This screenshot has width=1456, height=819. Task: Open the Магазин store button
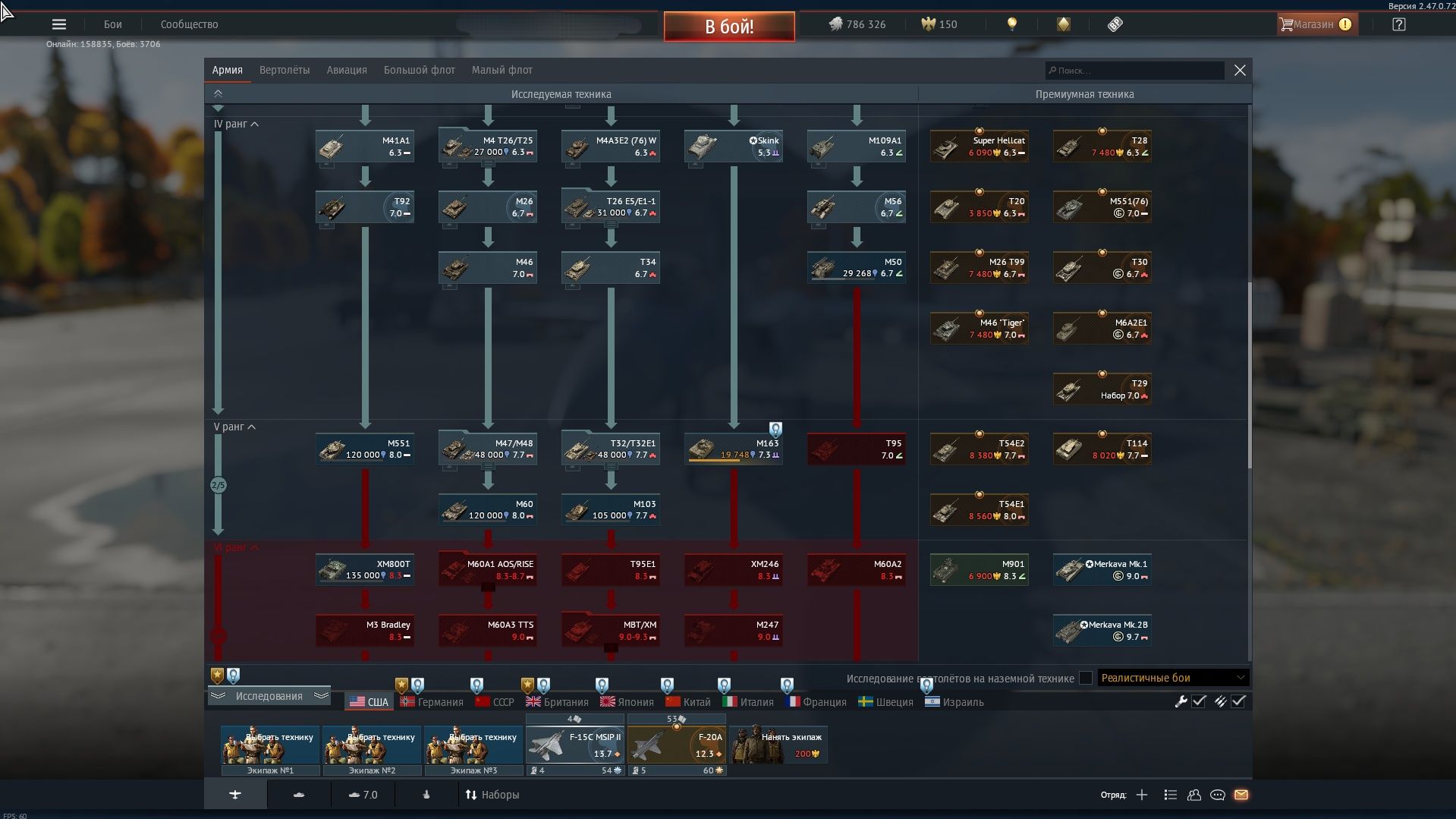pos(1316,24)
